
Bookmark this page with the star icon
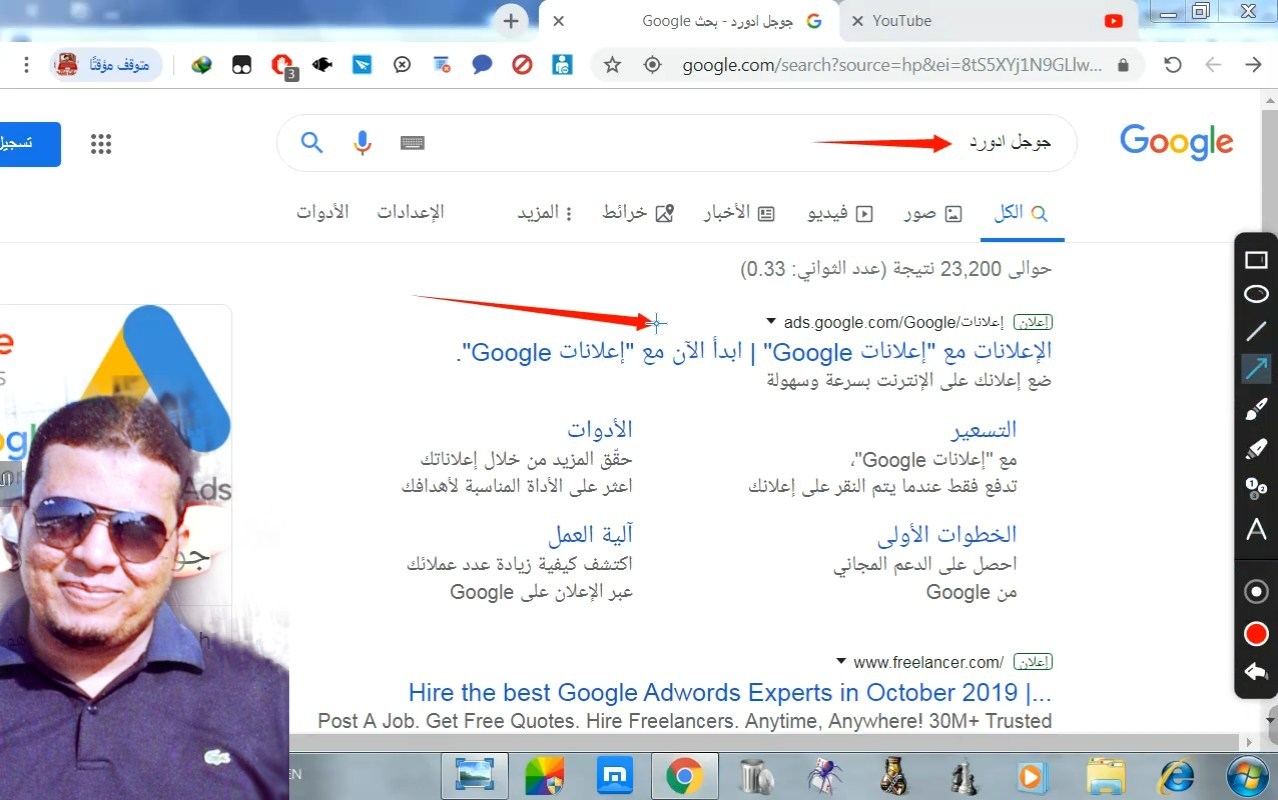(x=612, y=65)
